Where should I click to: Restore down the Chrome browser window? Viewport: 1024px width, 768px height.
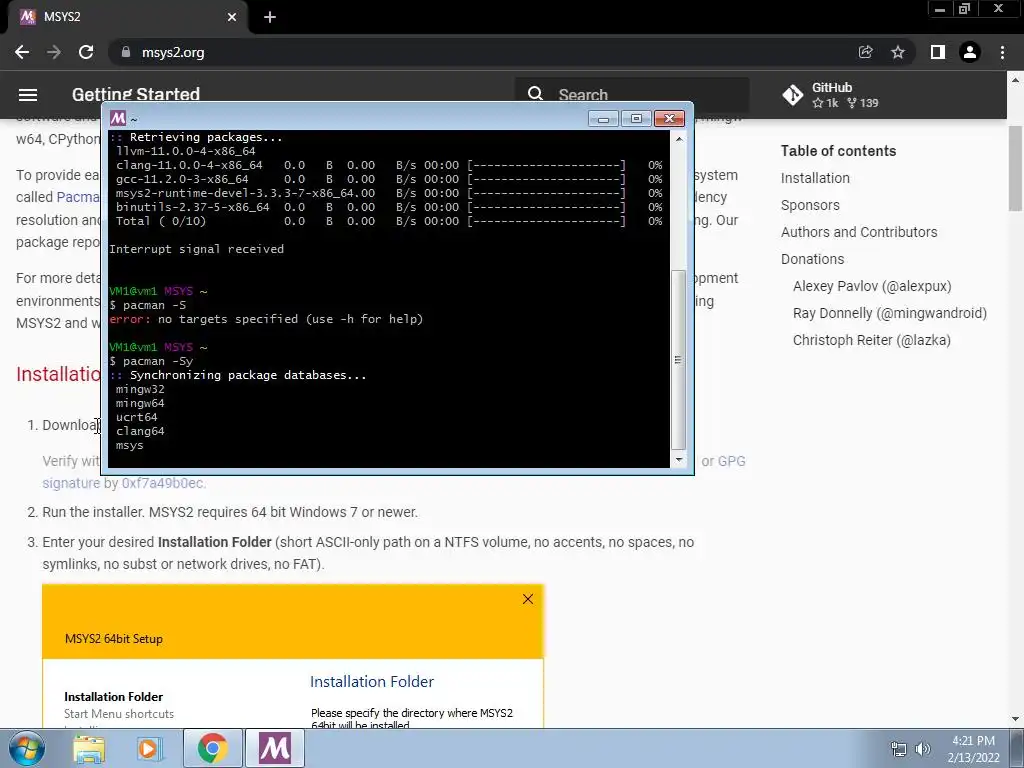[965, 9]
